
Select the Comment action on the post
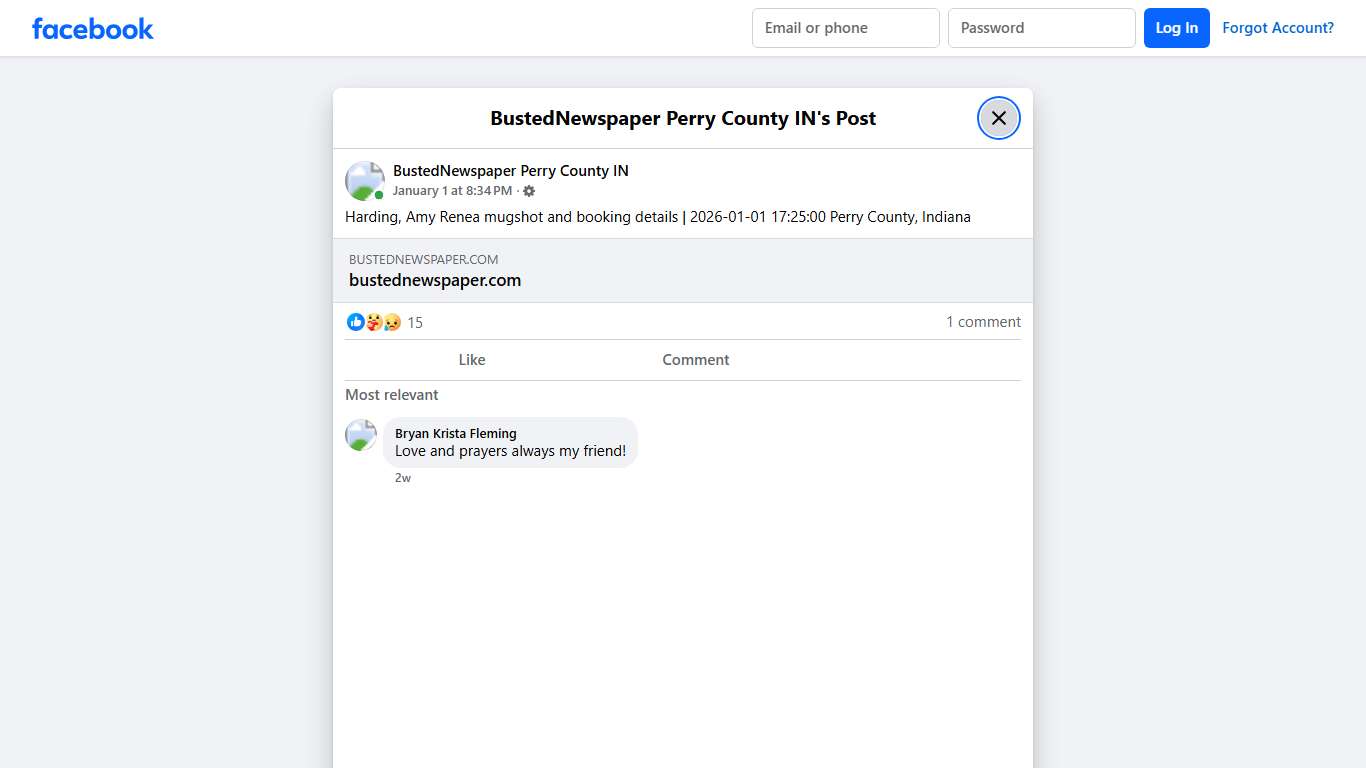tap(695, 359)
